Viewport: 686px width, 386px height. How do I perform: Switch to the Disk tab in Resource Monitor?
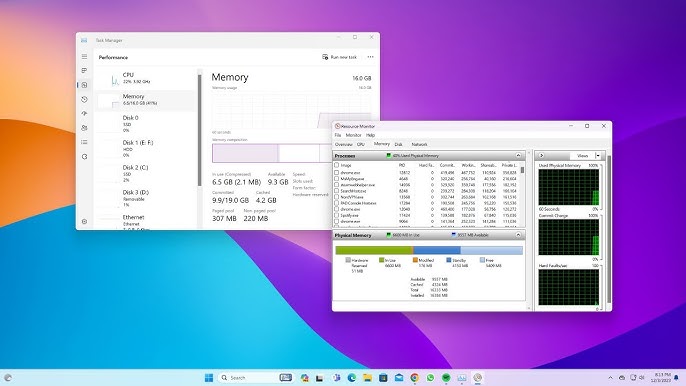[399, 144]
